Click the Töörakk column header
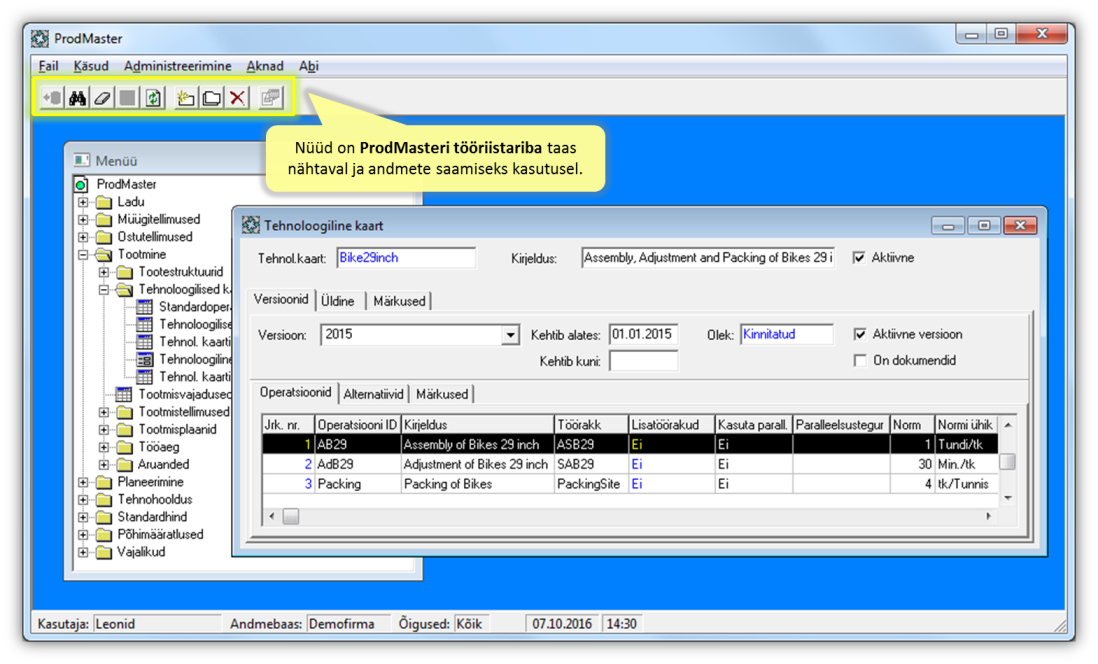 point(591,424)
